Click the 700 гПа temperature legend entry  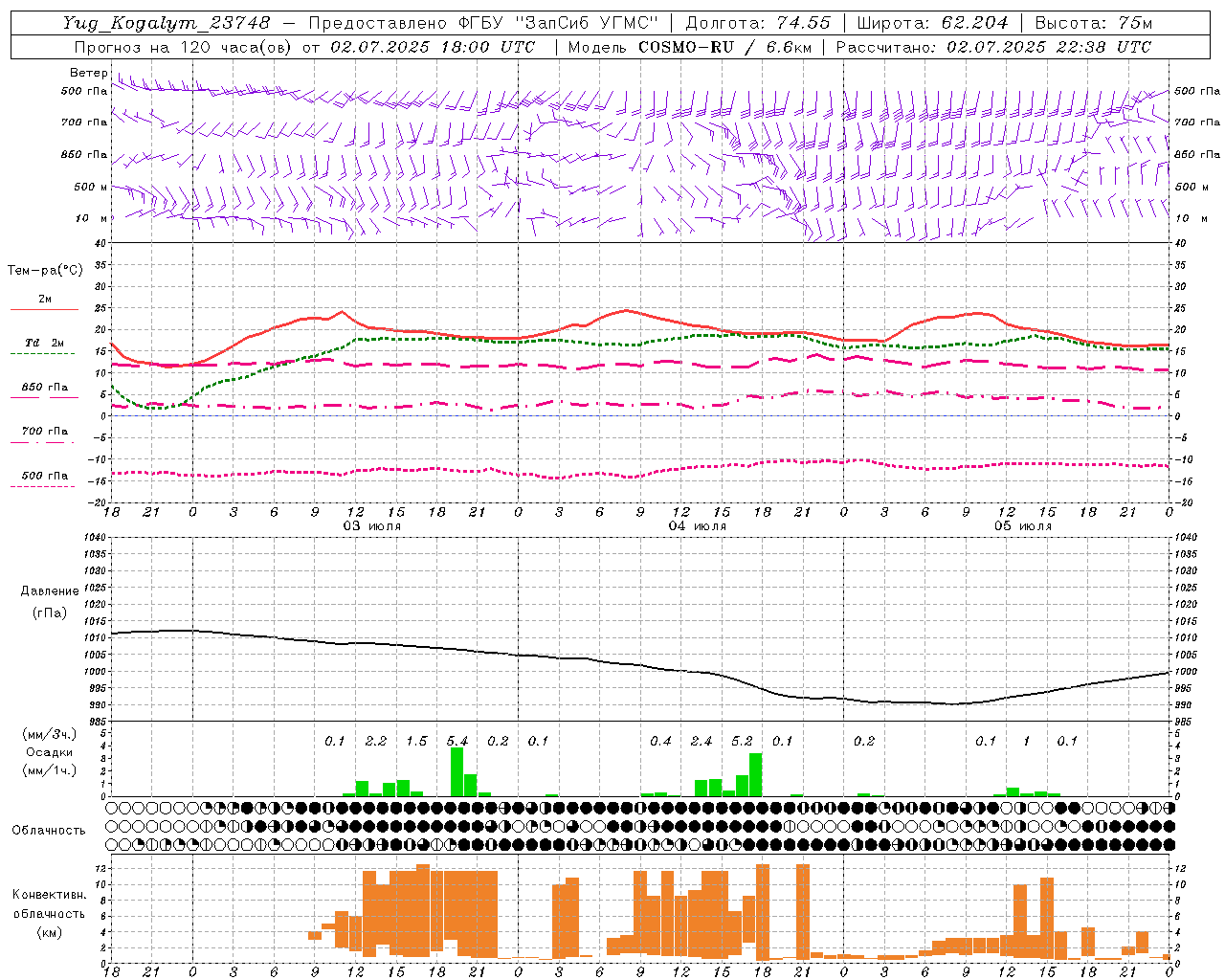[44, 432]
